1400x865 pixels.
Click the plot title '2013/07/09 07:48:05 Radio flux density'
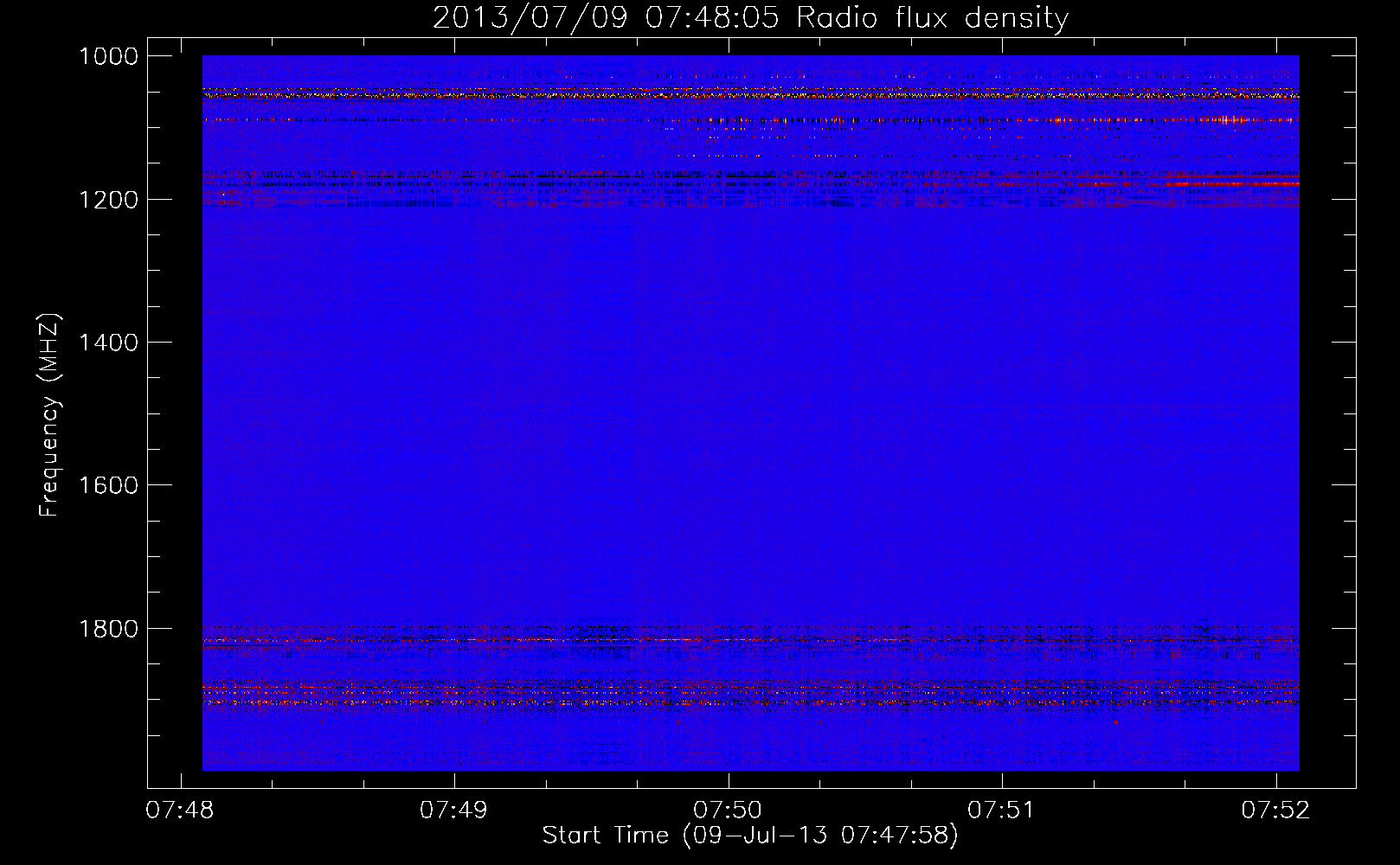coord(750,18)
